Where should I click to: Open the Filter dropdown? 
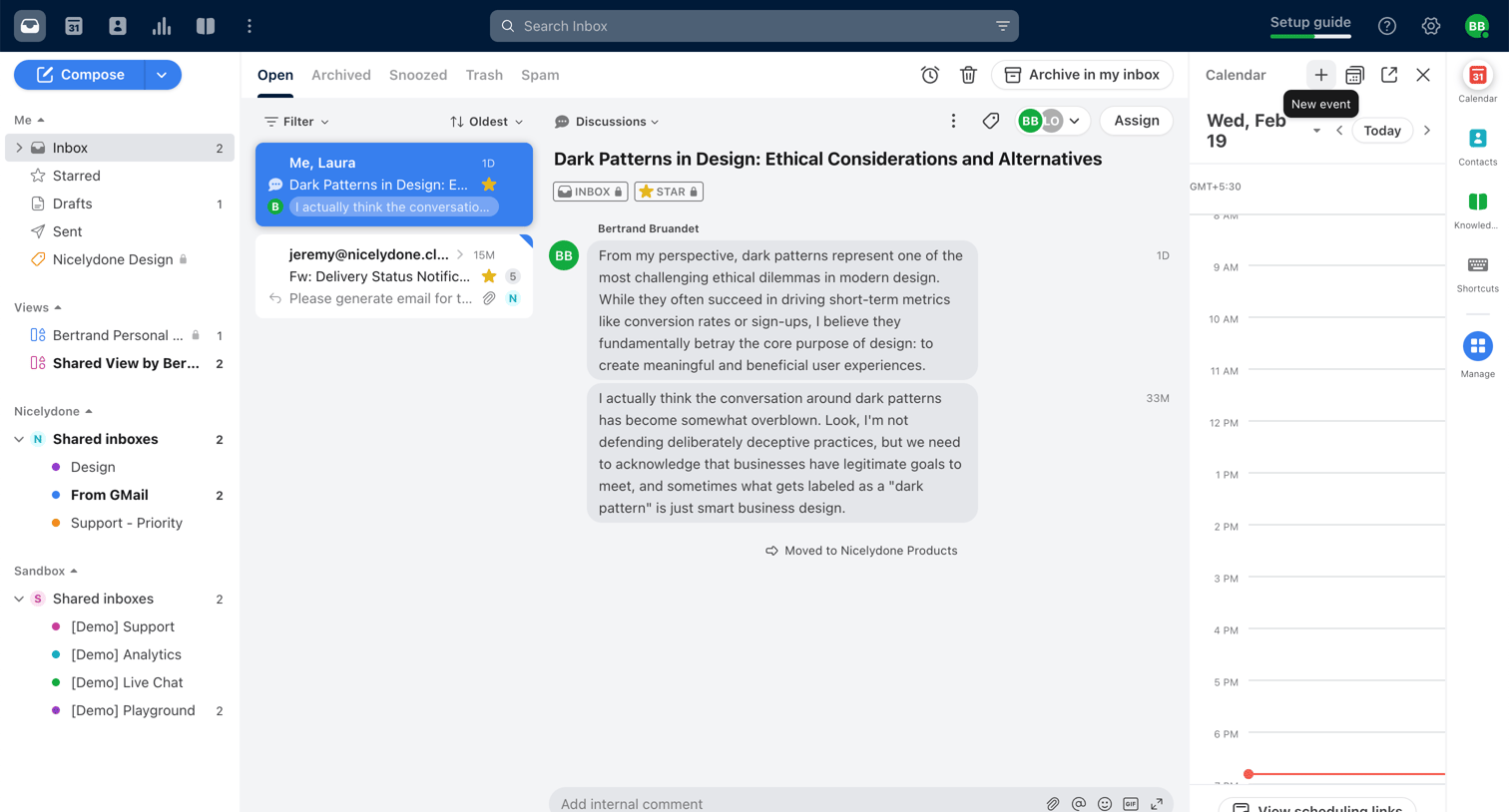(x=296, y=122)
